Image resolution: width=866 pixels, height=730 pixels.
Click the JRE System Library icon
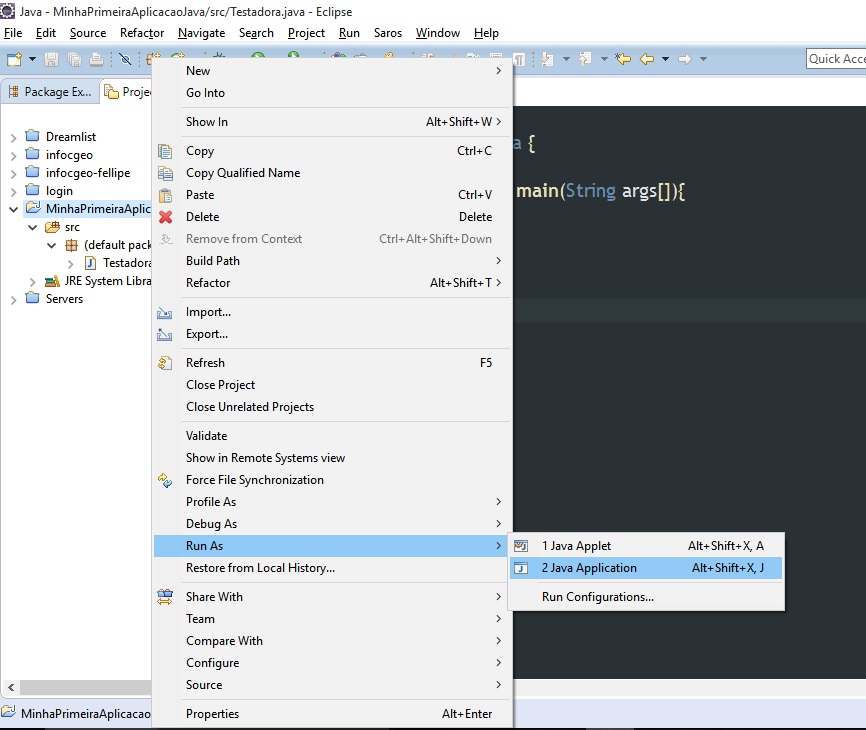pos(52,281)
